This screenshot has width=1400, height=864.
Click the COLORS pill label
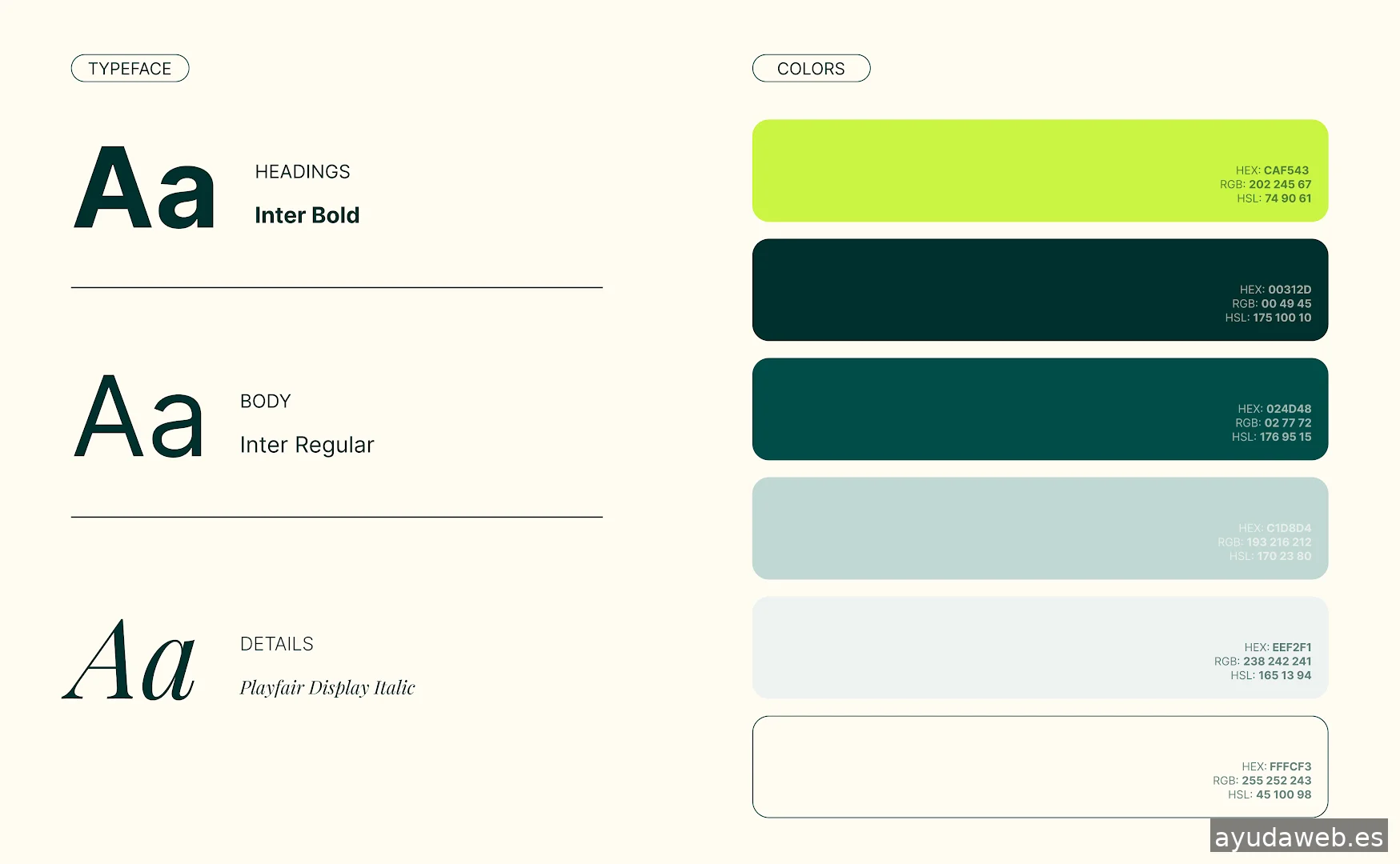[x=811, y=69]
